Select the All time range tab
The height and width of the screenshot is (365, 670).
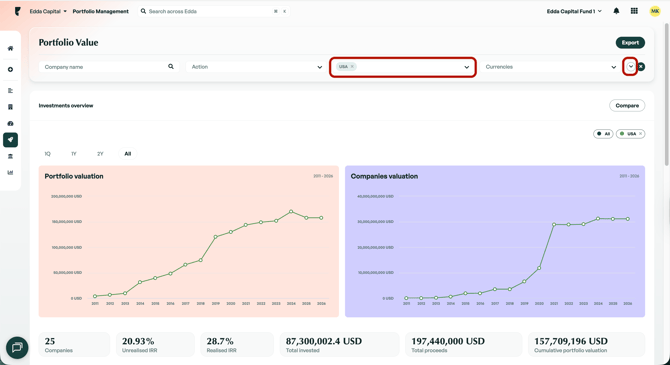pyautogui.click(x=127, y=154)
